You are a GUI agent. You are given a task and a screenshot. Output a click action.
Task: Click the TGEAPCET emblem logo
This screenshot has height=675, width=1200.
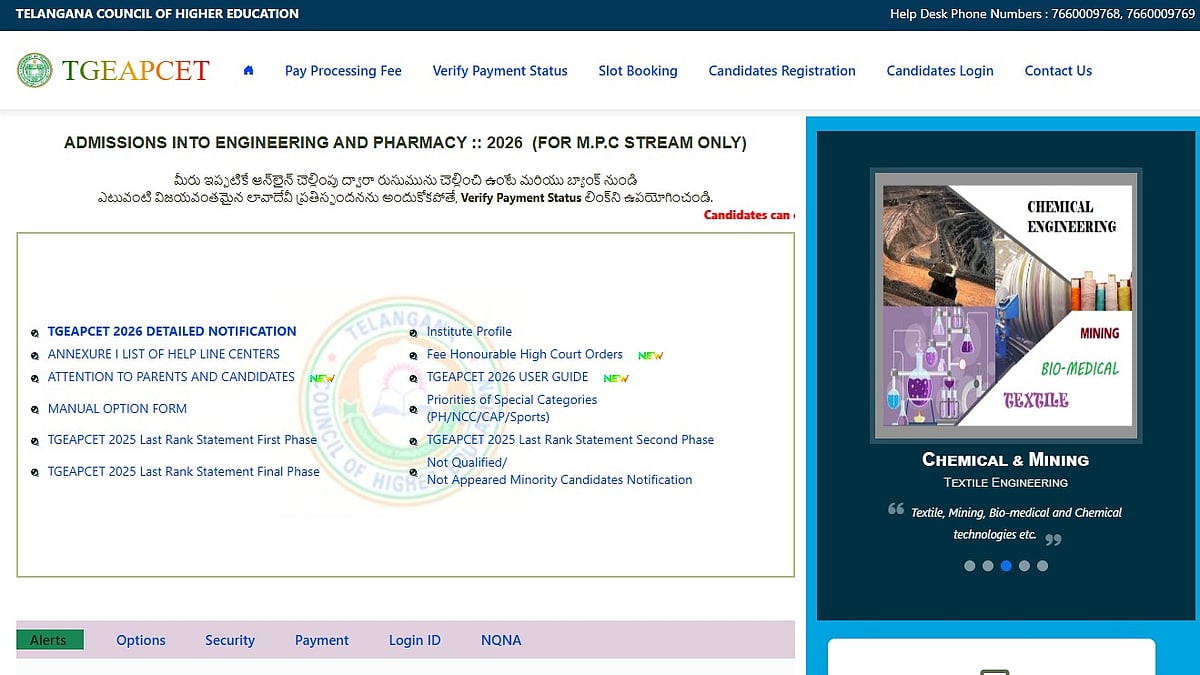[35, 70]
